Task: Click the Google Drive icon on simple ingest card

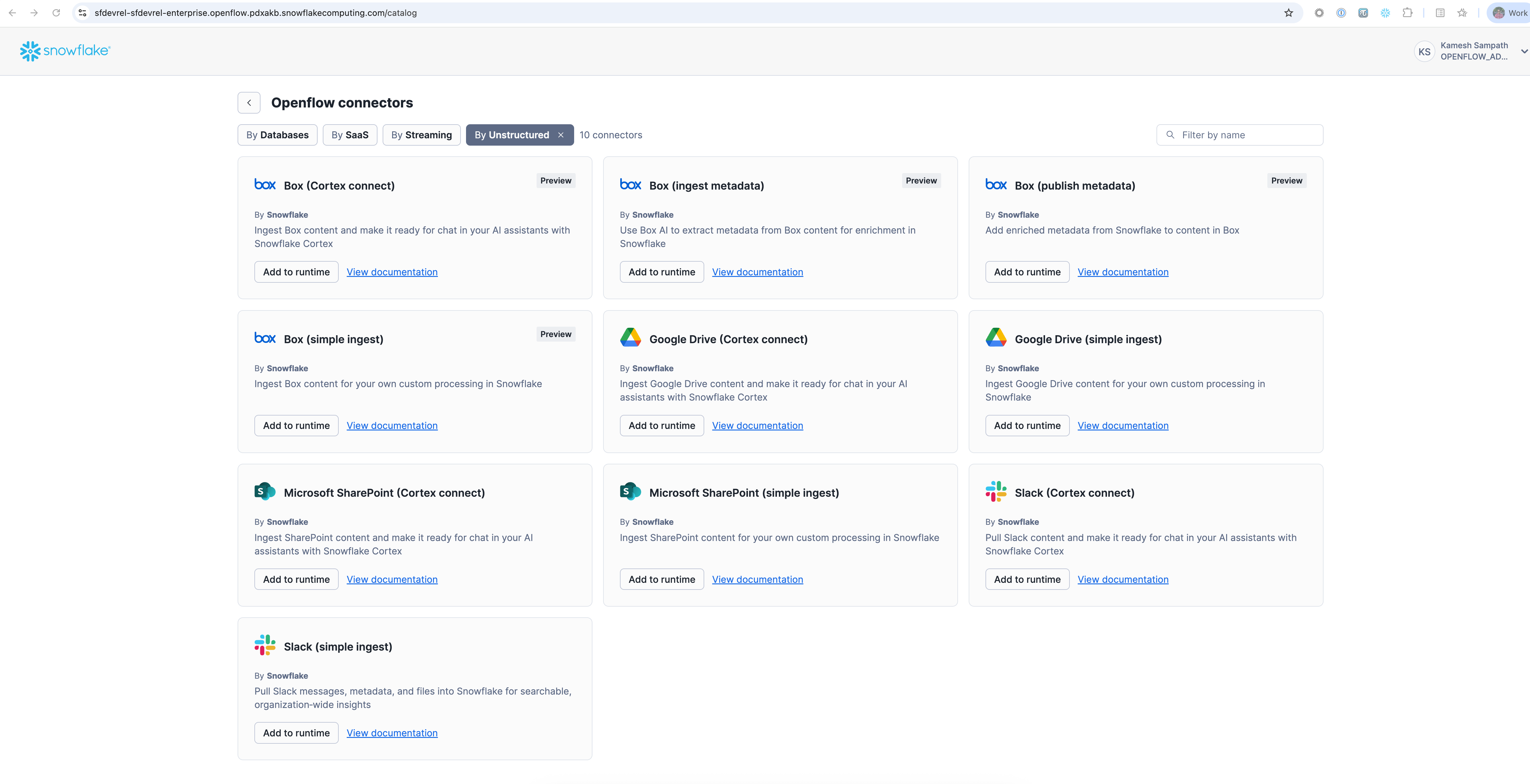Action: (996, 337)
